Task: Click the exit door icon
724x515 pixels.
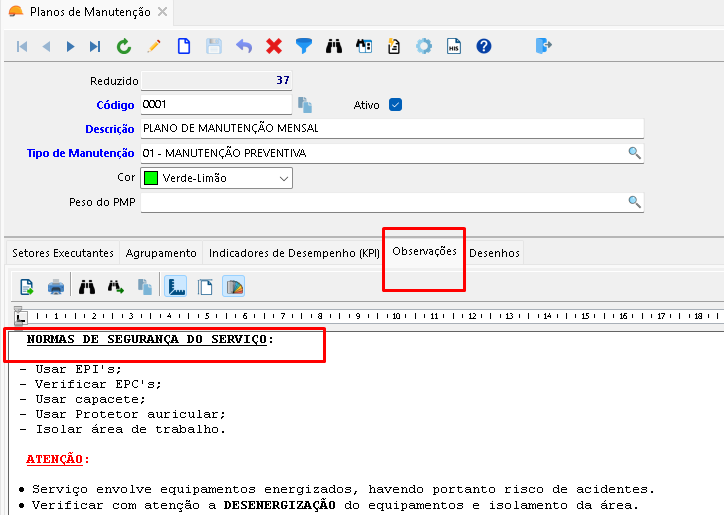Action: [x=543, y=46]
